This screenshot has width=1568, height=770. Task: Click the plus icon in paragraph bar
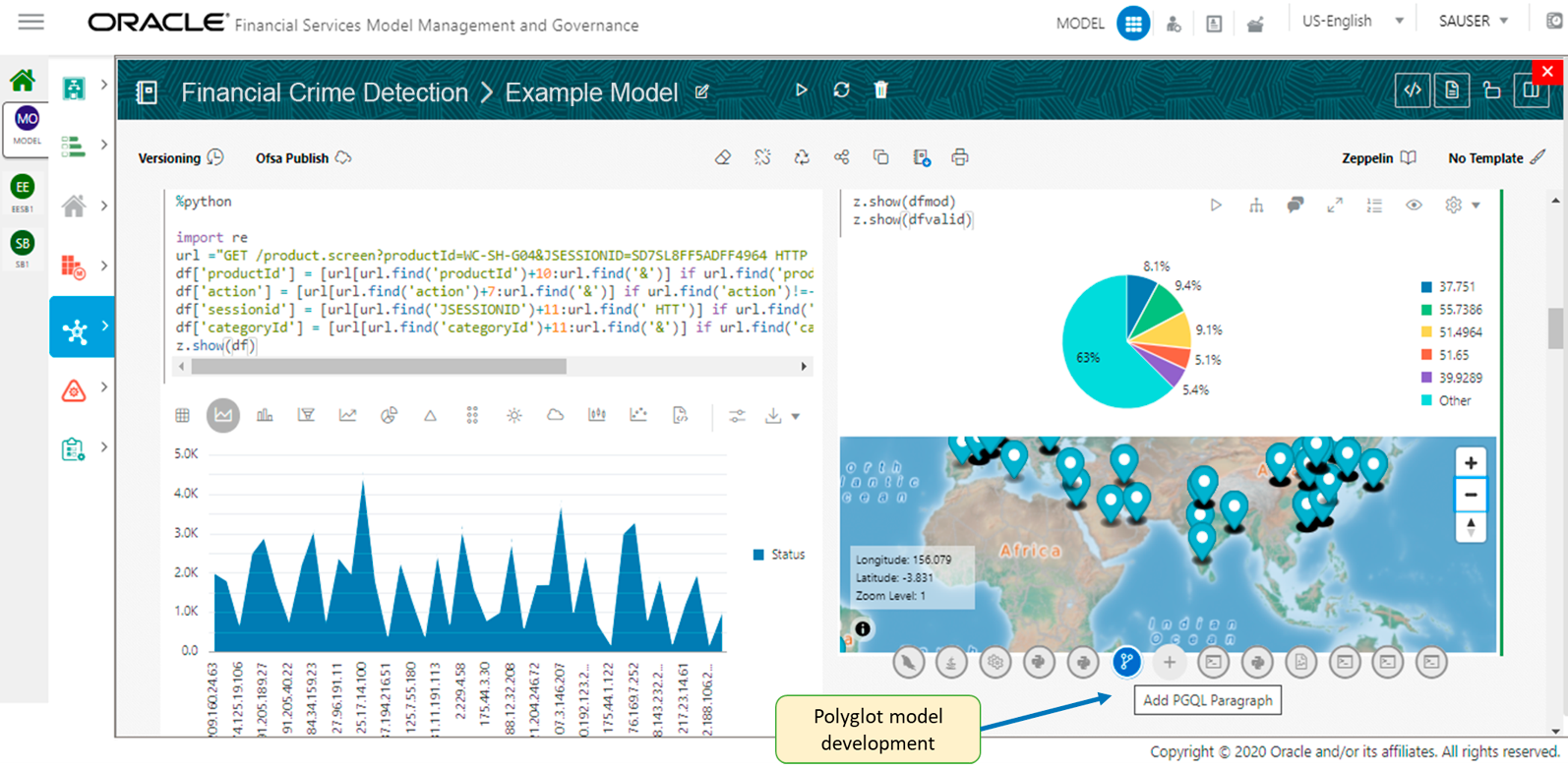point(1170,663)
